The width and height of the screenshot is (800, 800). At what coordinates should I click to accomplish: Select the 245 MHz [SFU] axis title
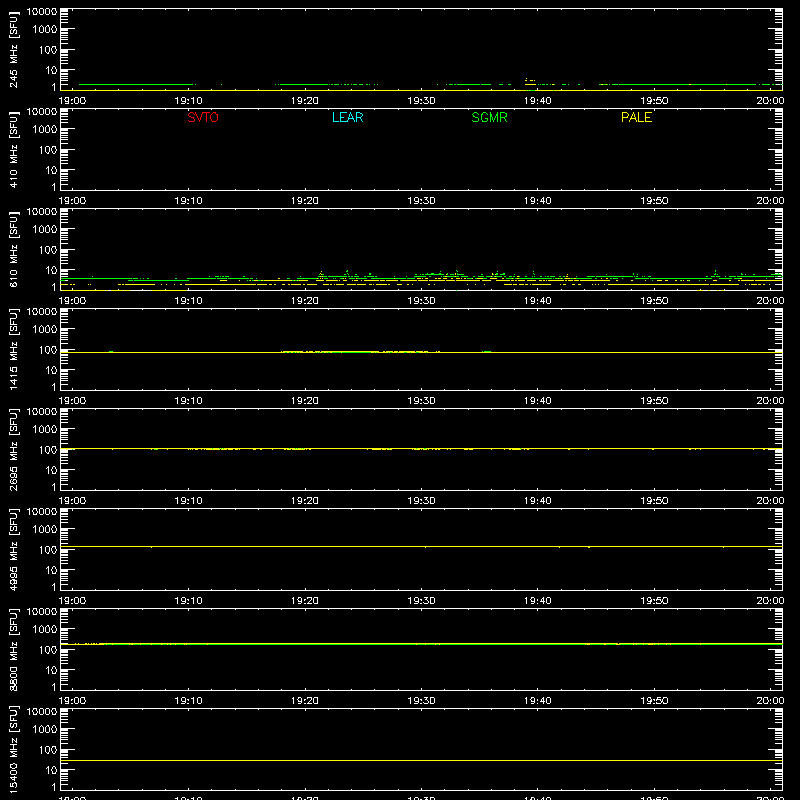click(x=13, y=50)
